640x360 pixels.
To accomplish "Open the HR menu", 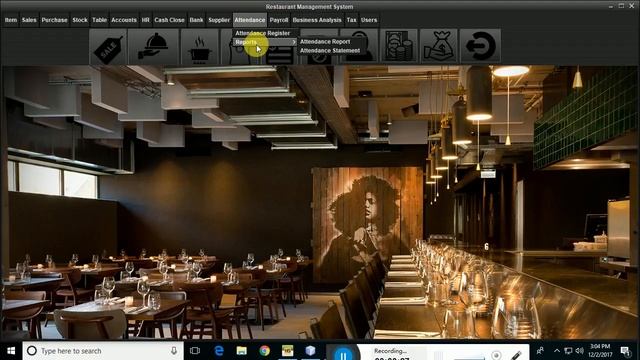I will point(146,20).
